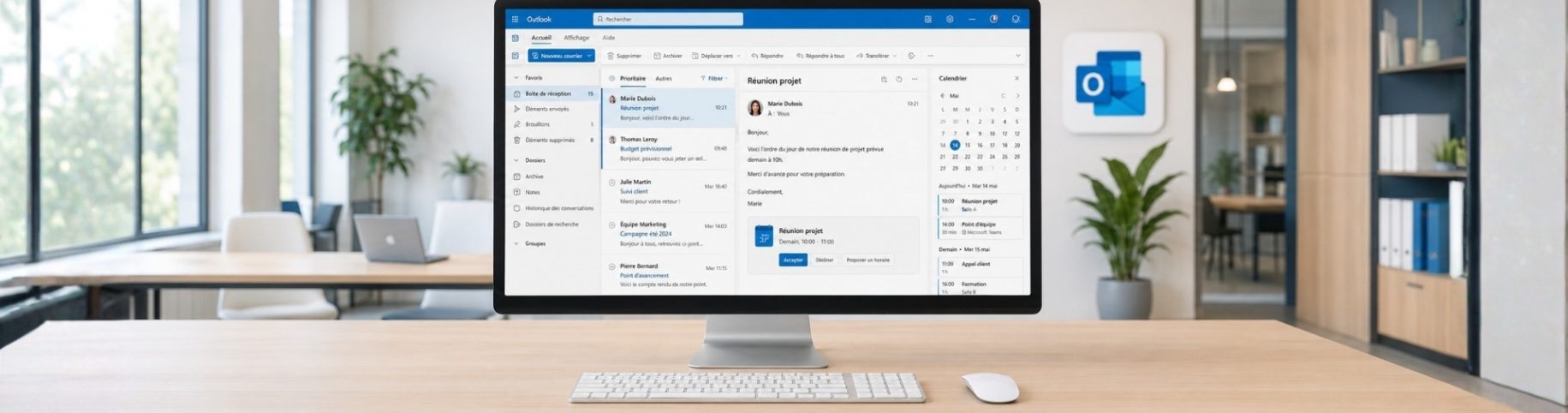Switch to the Affichage tab

(576, 38)
